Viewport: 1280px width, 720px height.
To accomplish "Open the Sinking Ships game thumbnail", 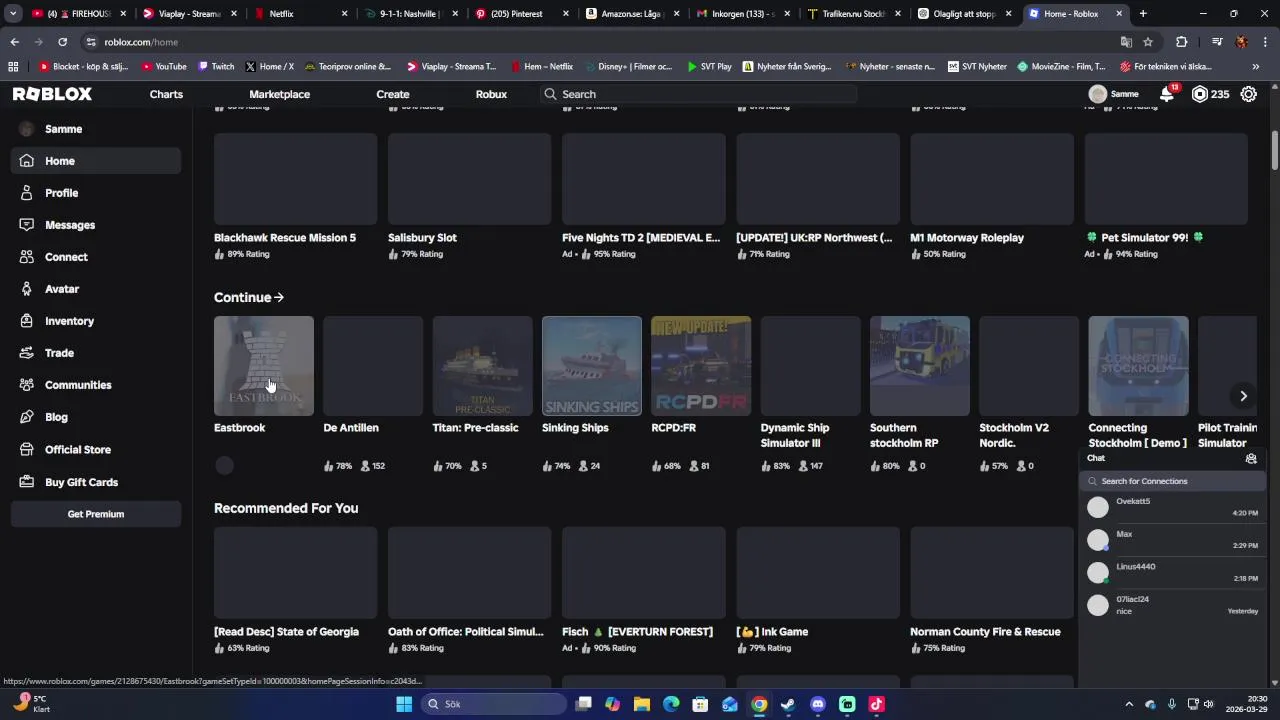I will point(592,366).
